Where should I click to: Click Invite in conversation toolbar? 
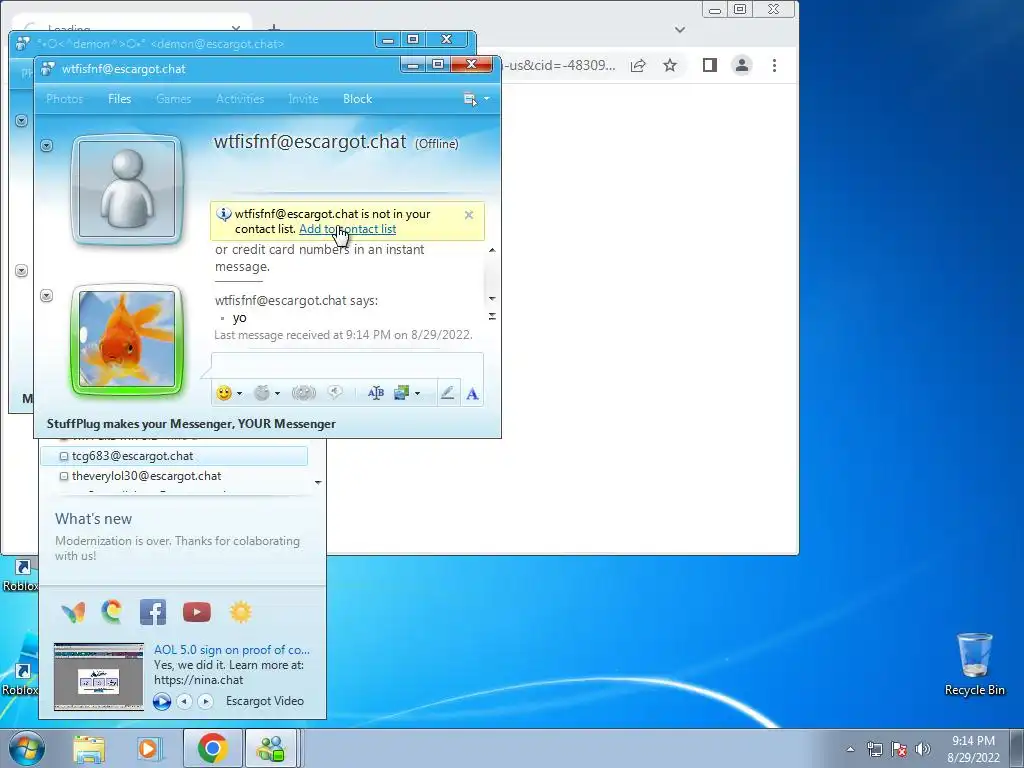tap(304, 99)
